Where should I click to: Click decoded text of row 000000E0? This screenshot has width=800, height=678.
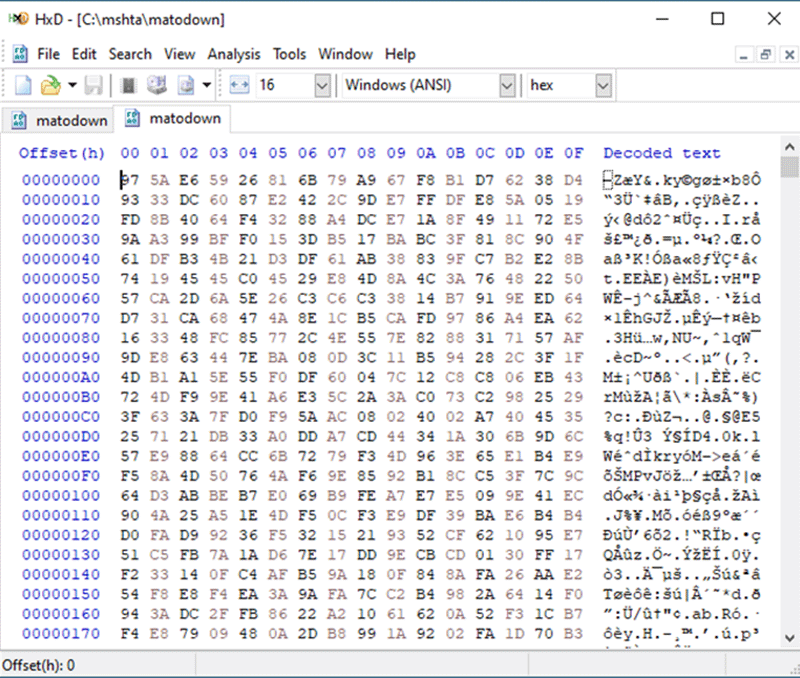(x=682, y=456)
